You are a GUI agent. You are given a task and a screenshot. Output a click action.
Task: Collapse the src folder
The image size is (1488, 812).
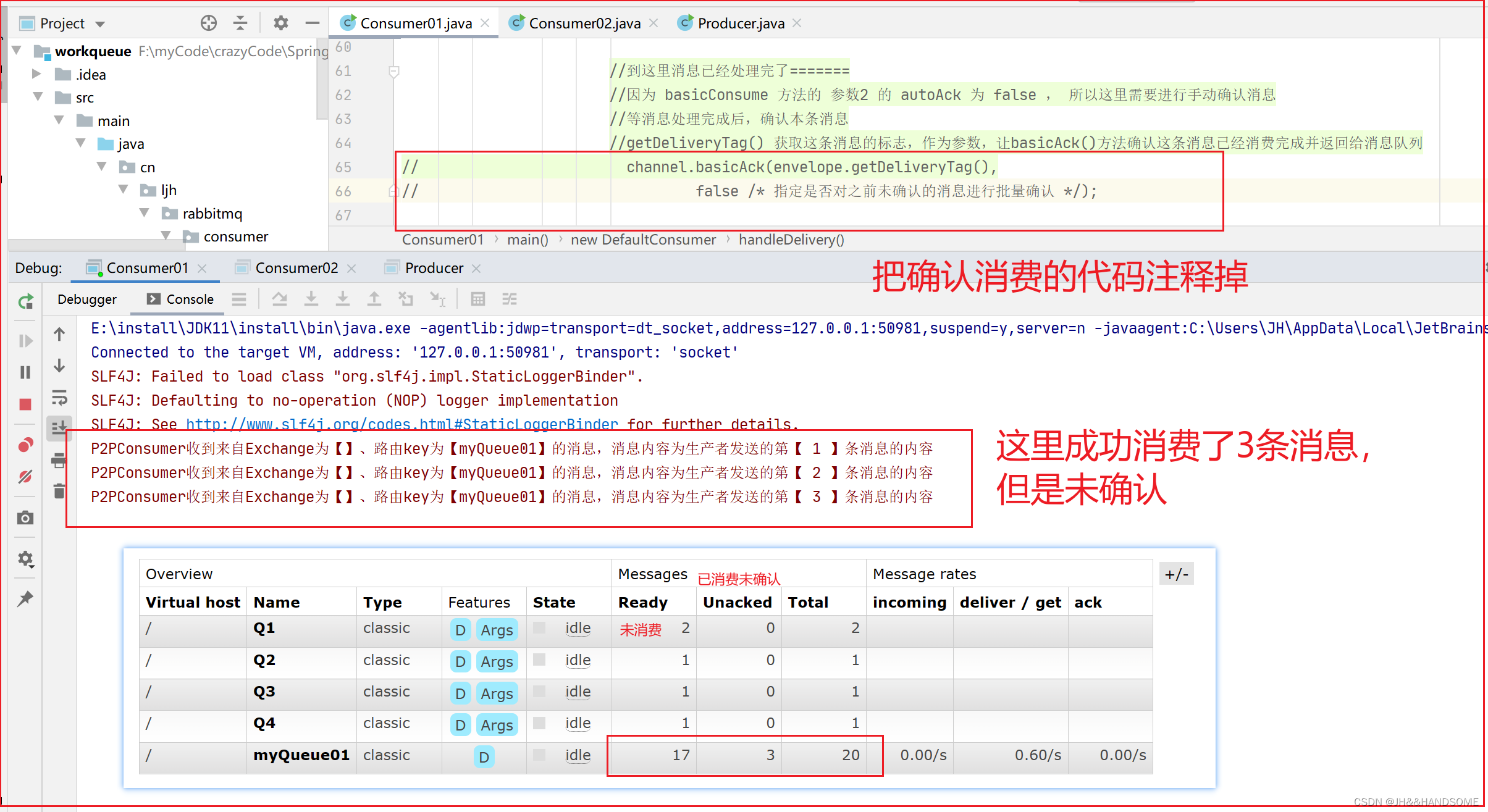tap(38, 97)
